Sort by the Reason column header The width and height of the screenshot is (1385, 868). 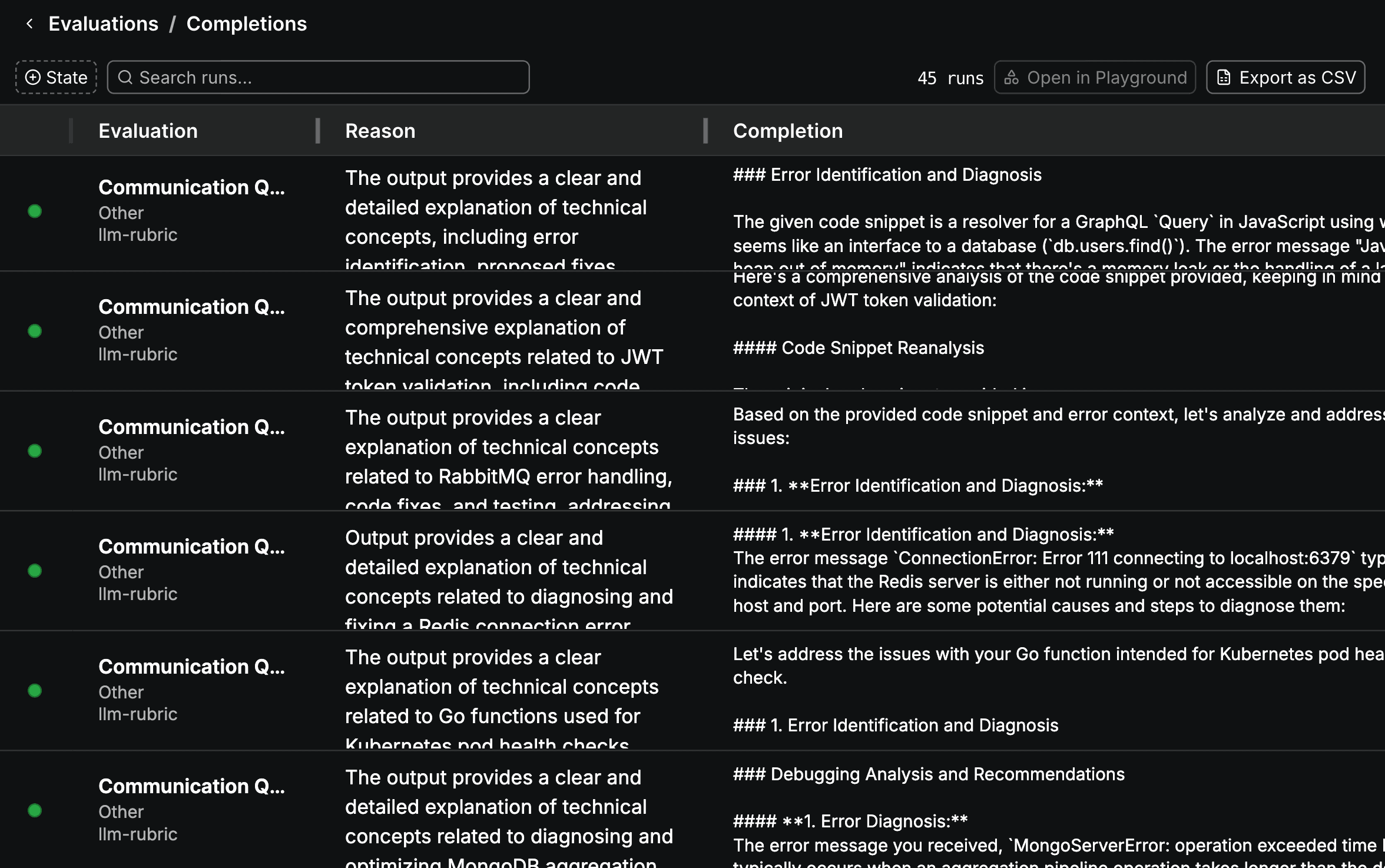[x=380, y=131]
